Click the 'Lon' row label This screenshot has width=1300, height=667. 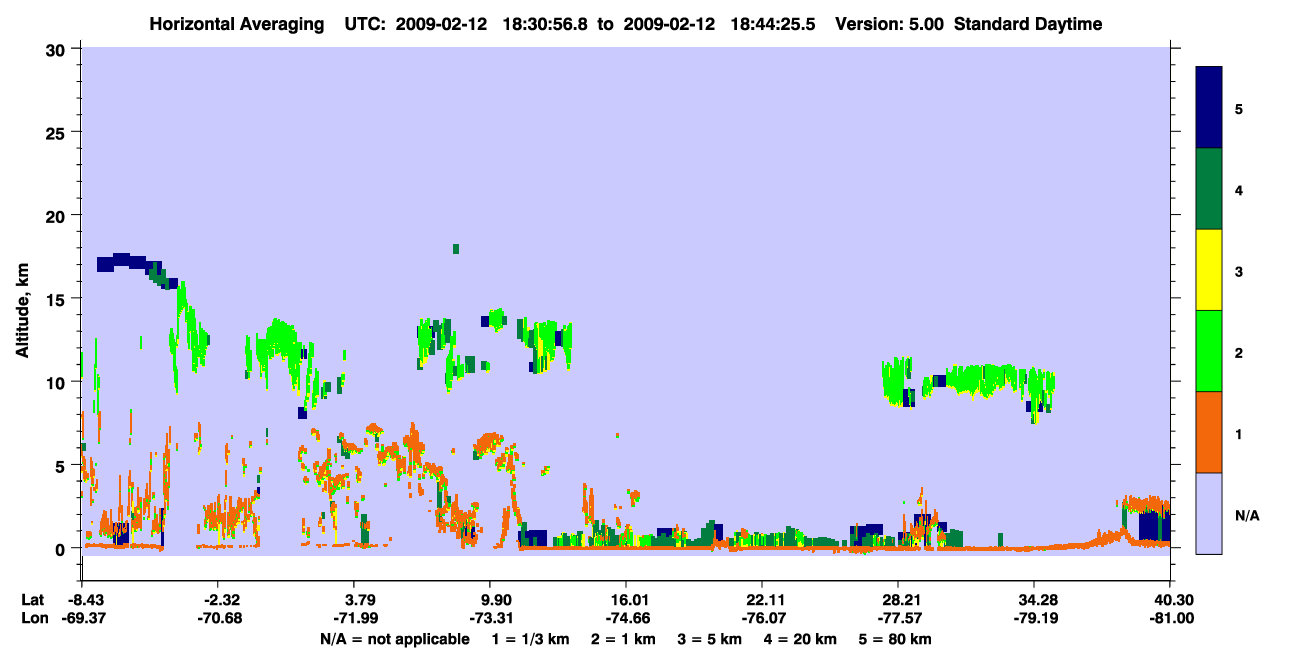tap(33, 618)
